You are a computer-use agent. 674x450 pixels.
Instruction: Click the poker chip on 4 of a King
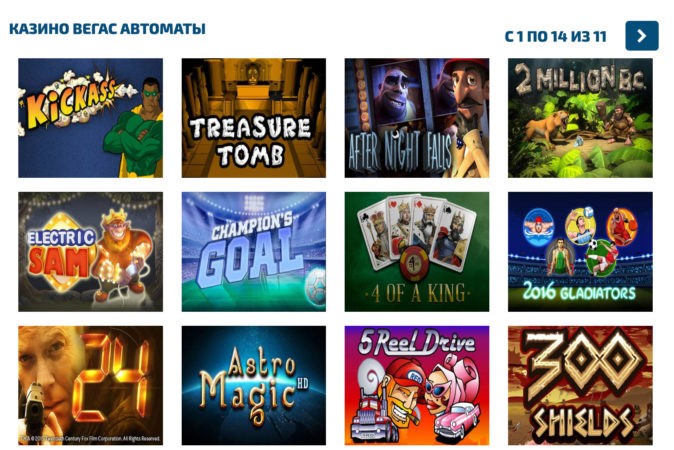click(414, 264)
